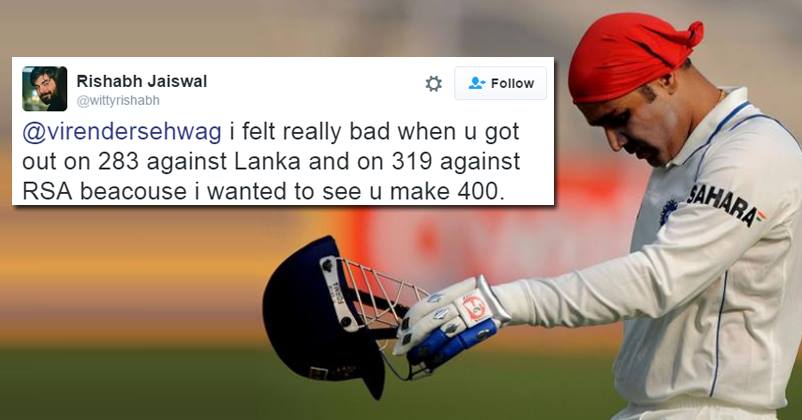The width and height of the screenshot is (802, 420).
Task: Click the word Lanka in the tweet
Action: 267,162
